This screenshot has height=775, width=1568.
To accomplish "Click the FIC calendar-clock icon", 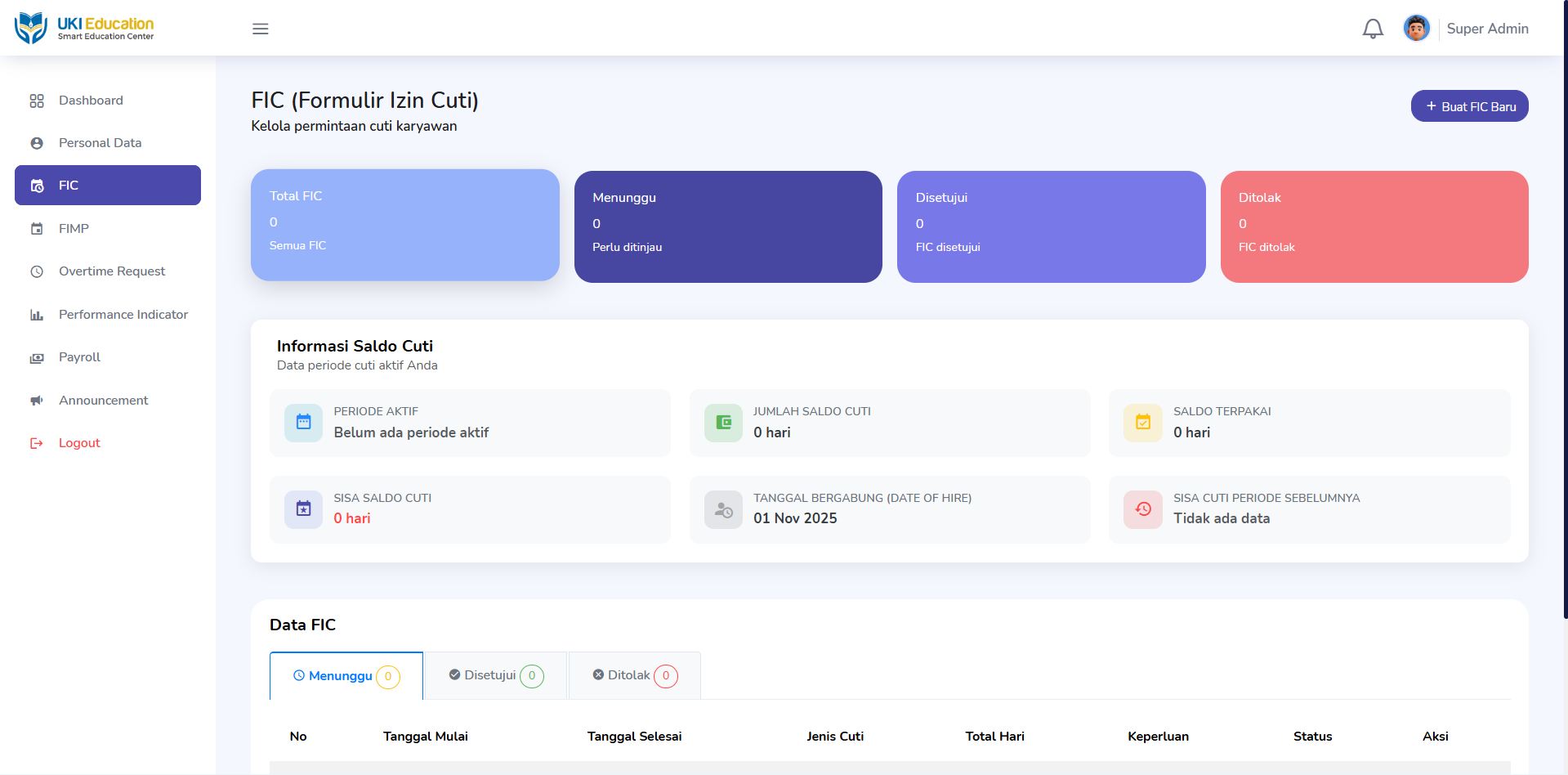I will tap(37, 186).
